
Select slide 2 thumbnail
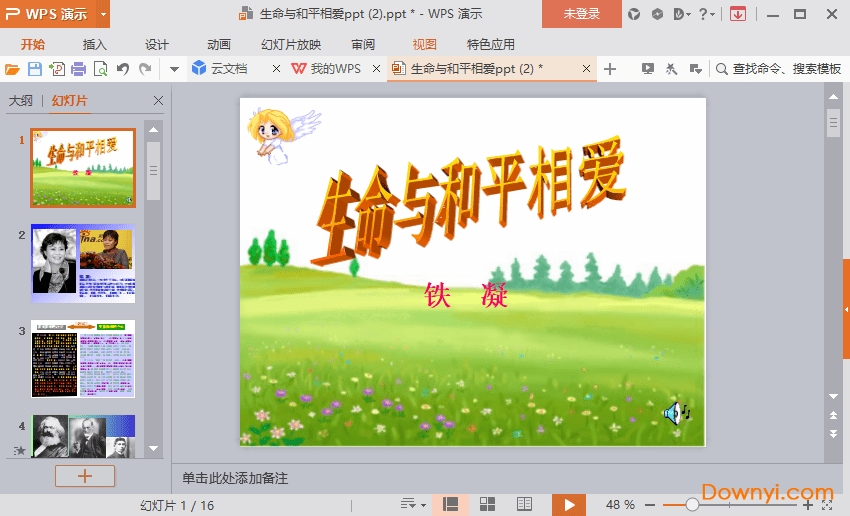tap(82, 263)
